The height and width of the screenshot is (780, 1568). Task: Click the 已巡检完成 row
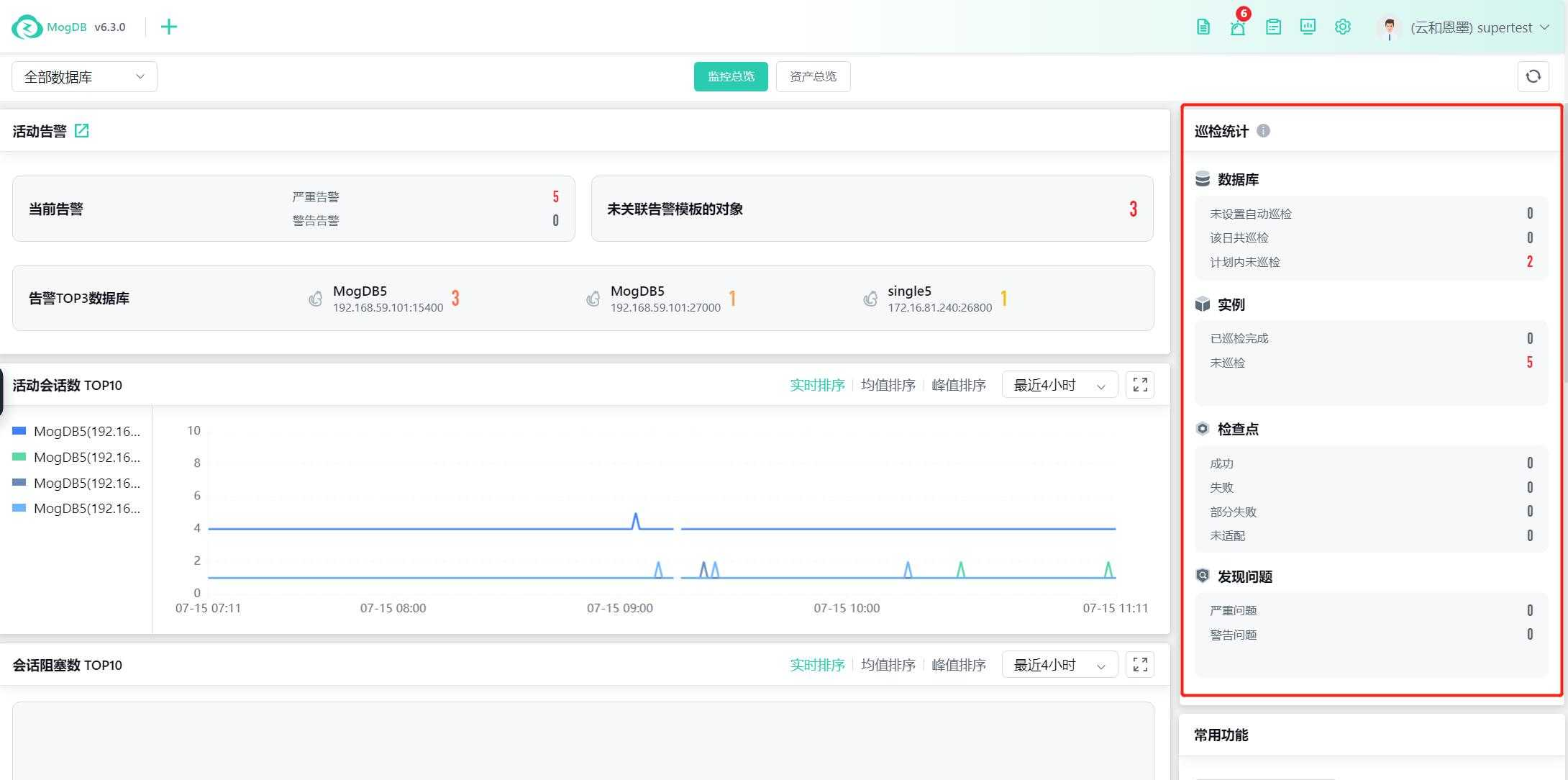(x=1371, y=338)
